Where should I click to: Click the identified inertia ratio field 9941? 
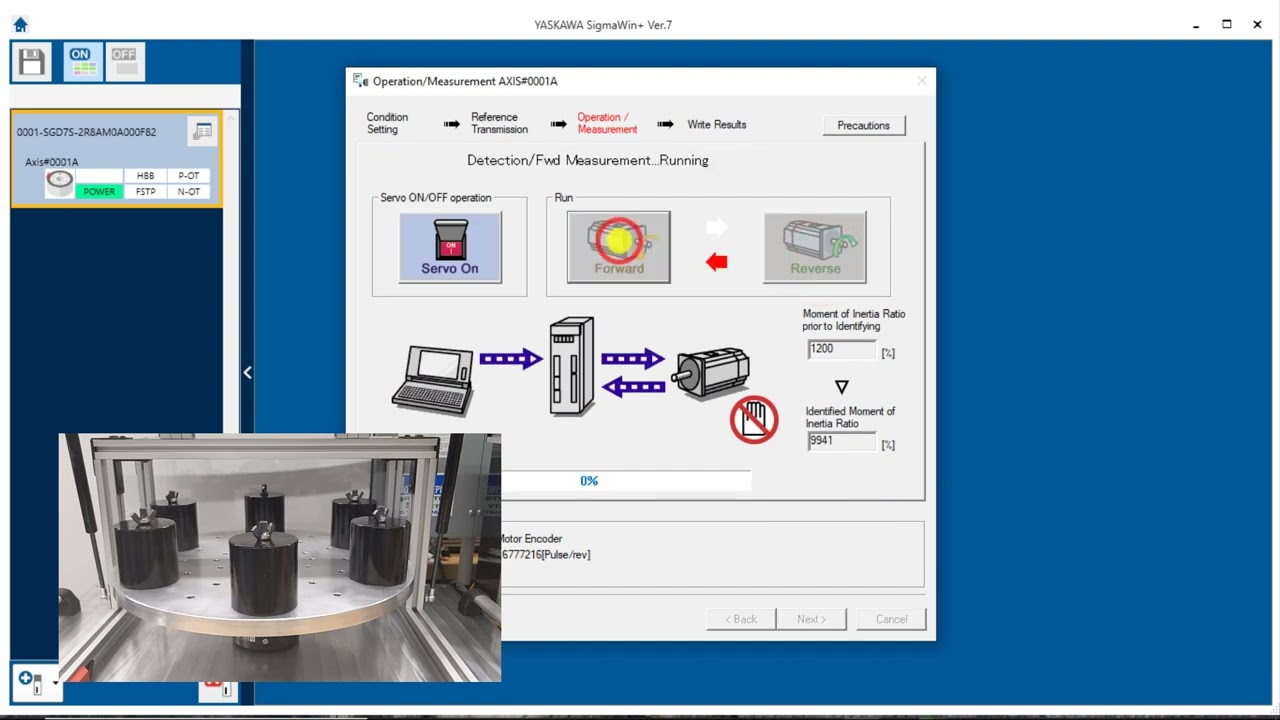point(841,441)
